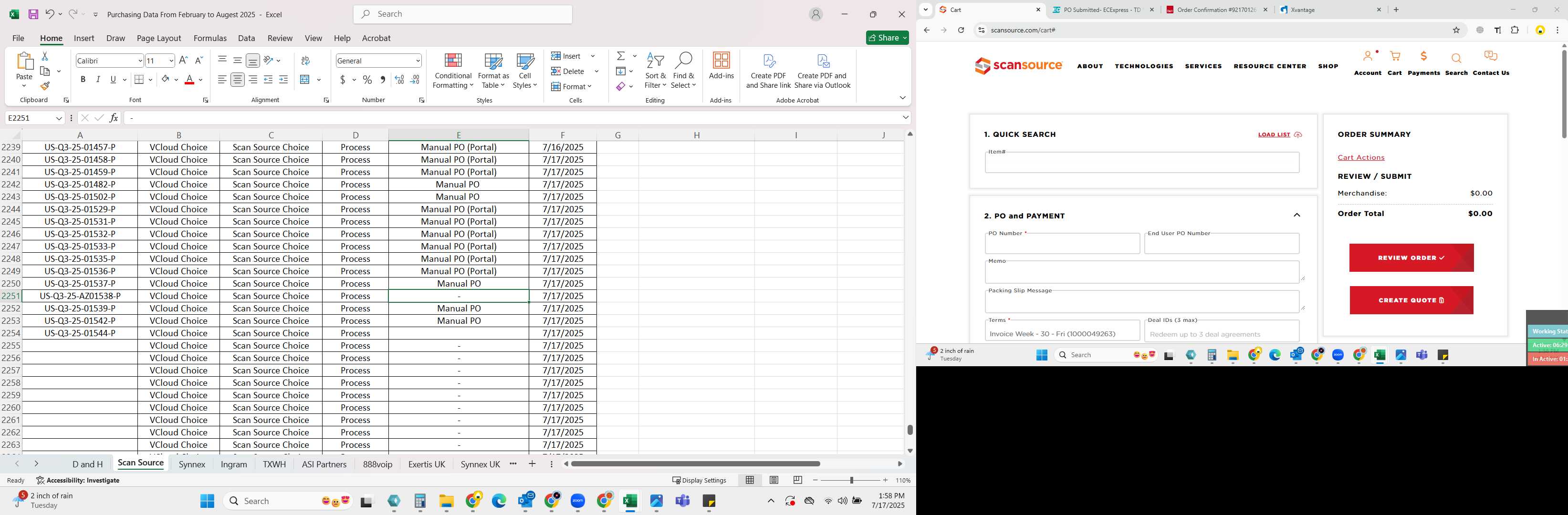
Task: Click Increase Indent icon
Action: [283, 80]
